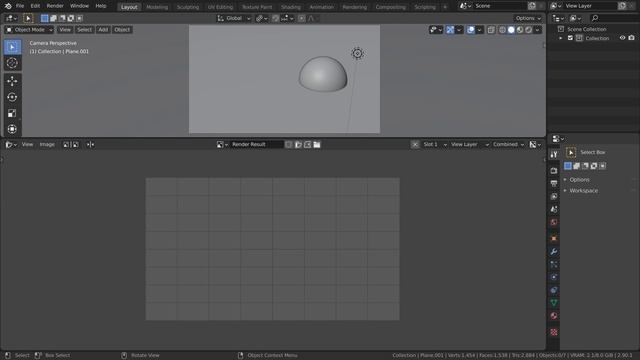Click the outliner search magnifier
The image size is (640, 360).
[x=595, y=18]
